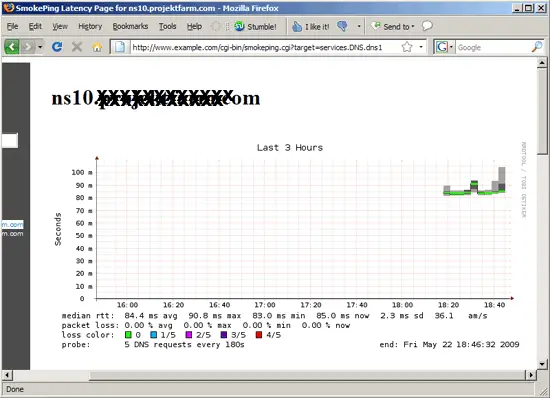Image resolution: width=550 pixels, height=398 pixels.
Task: Open the Tools menu
Action: [167, 26]
